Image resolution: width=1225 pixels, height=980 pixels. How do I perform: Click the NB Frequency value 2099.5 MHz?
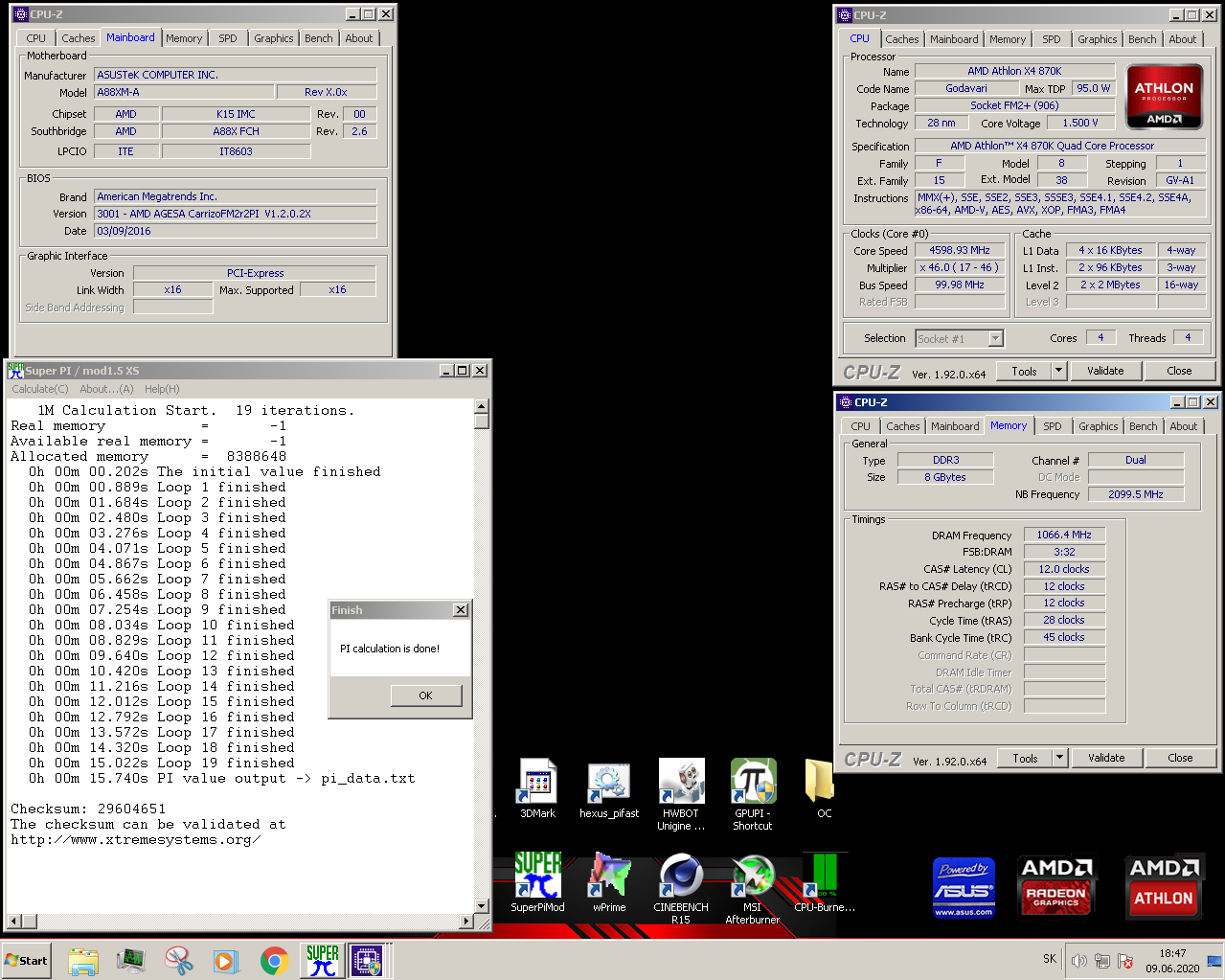(1136, 494)
